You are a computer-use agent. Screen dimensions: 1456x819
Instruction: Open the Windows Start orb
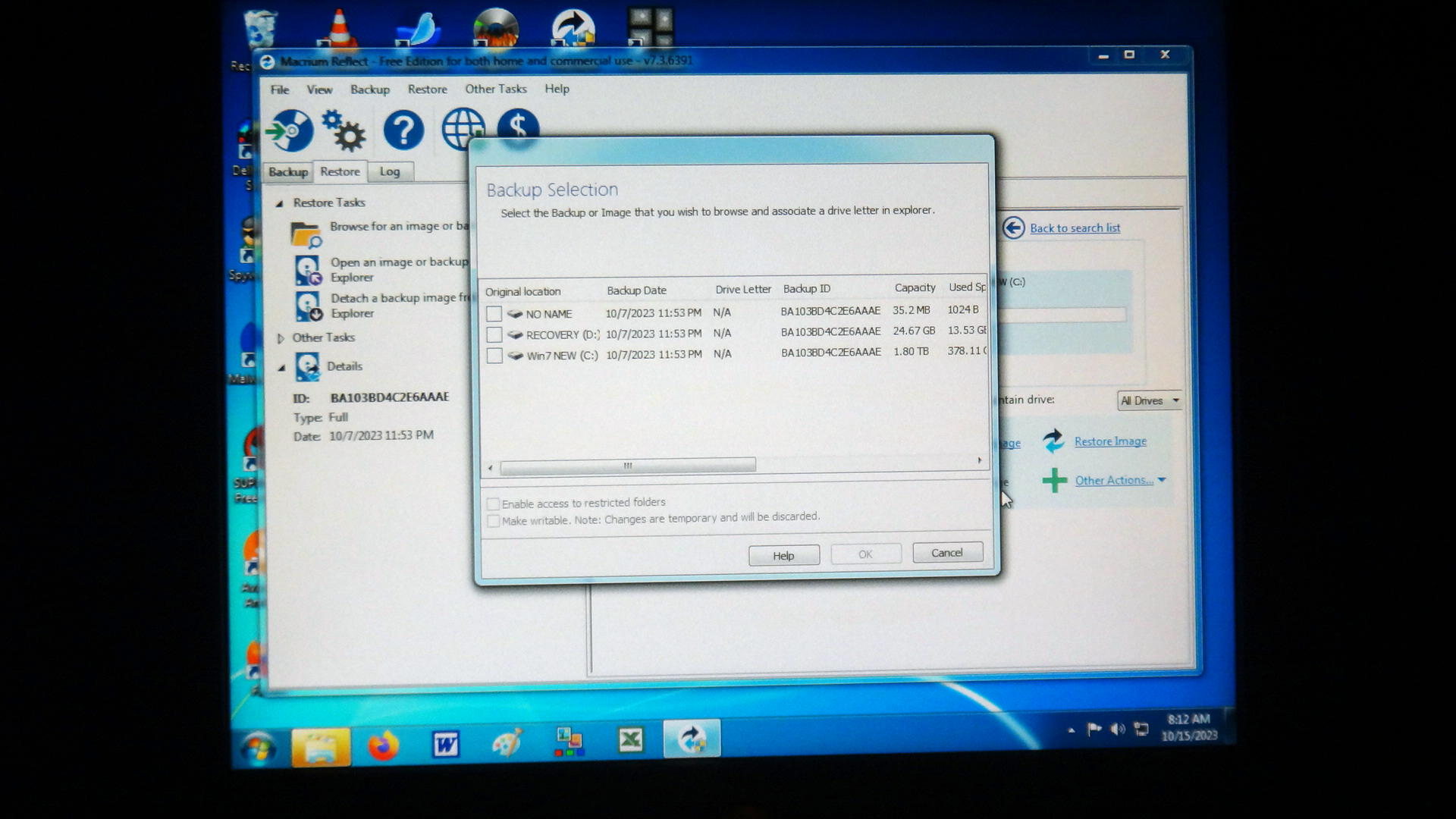tap(258, 748)
